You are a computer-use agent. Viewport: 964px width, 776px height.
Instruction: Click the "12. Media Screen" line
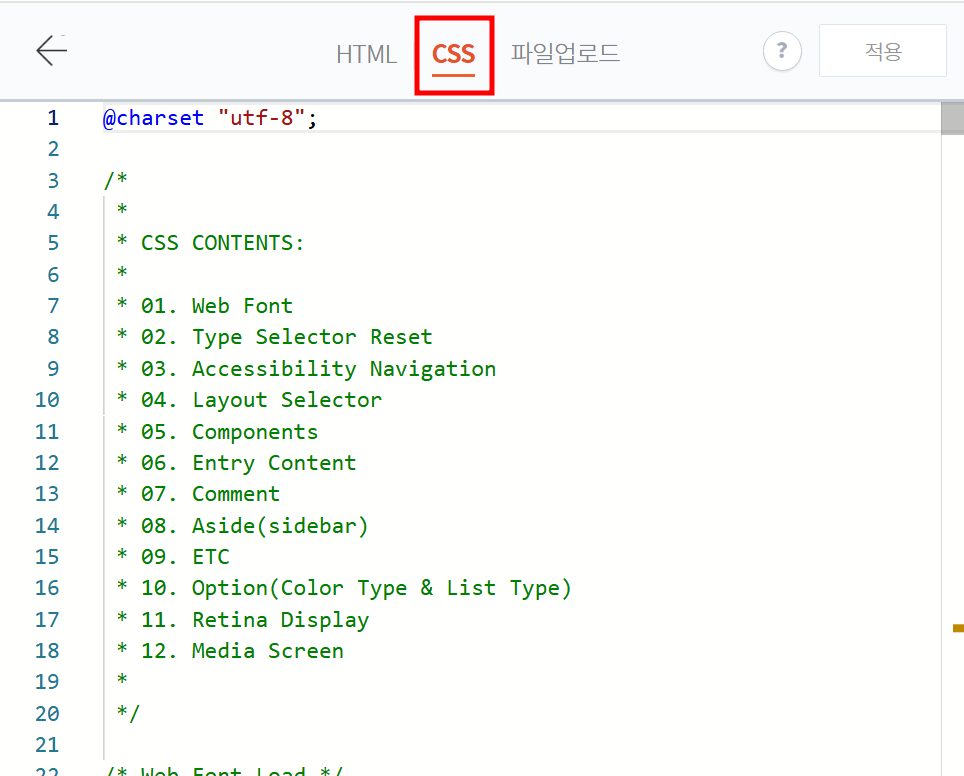pos(231,651)
